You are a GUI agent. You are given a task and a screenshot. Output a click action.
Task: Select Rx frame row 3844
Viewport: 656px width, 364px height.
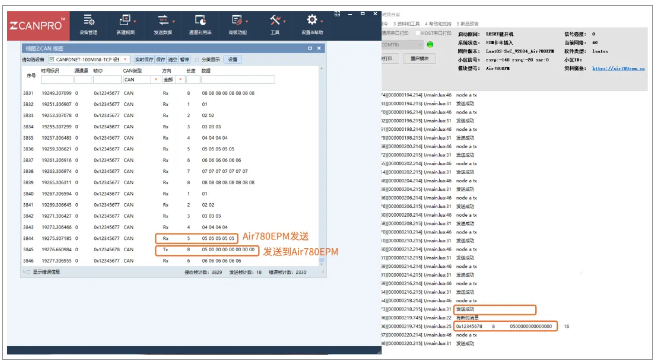(169, 238)
